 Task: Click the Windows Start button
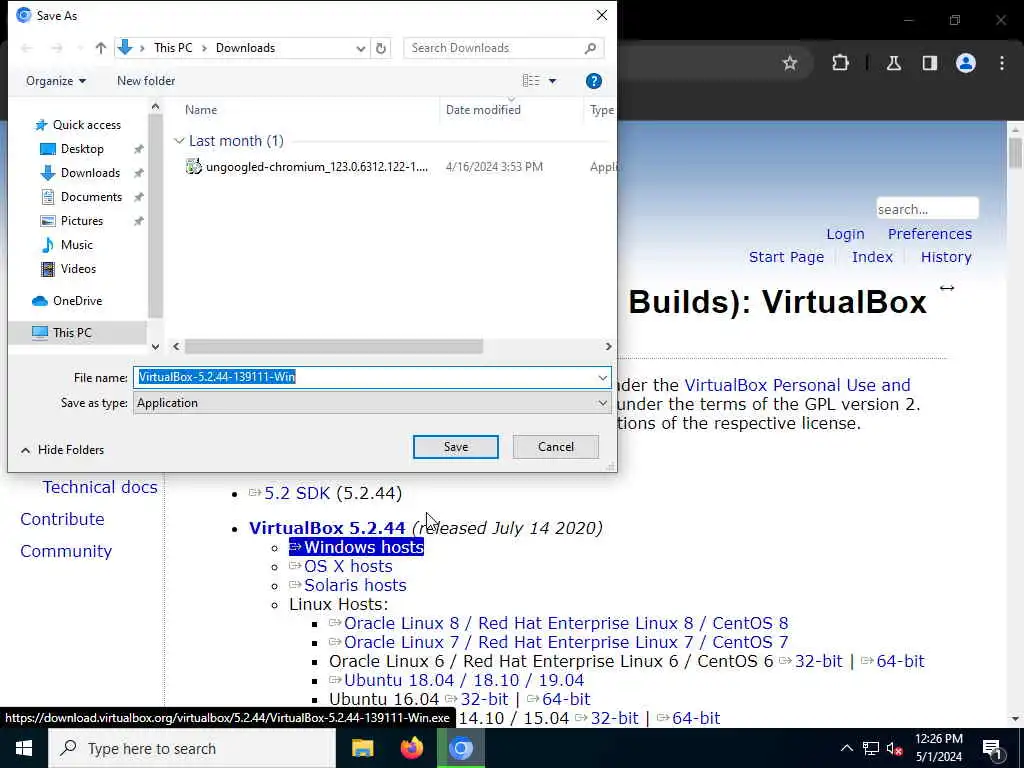(x=24, y=748)
